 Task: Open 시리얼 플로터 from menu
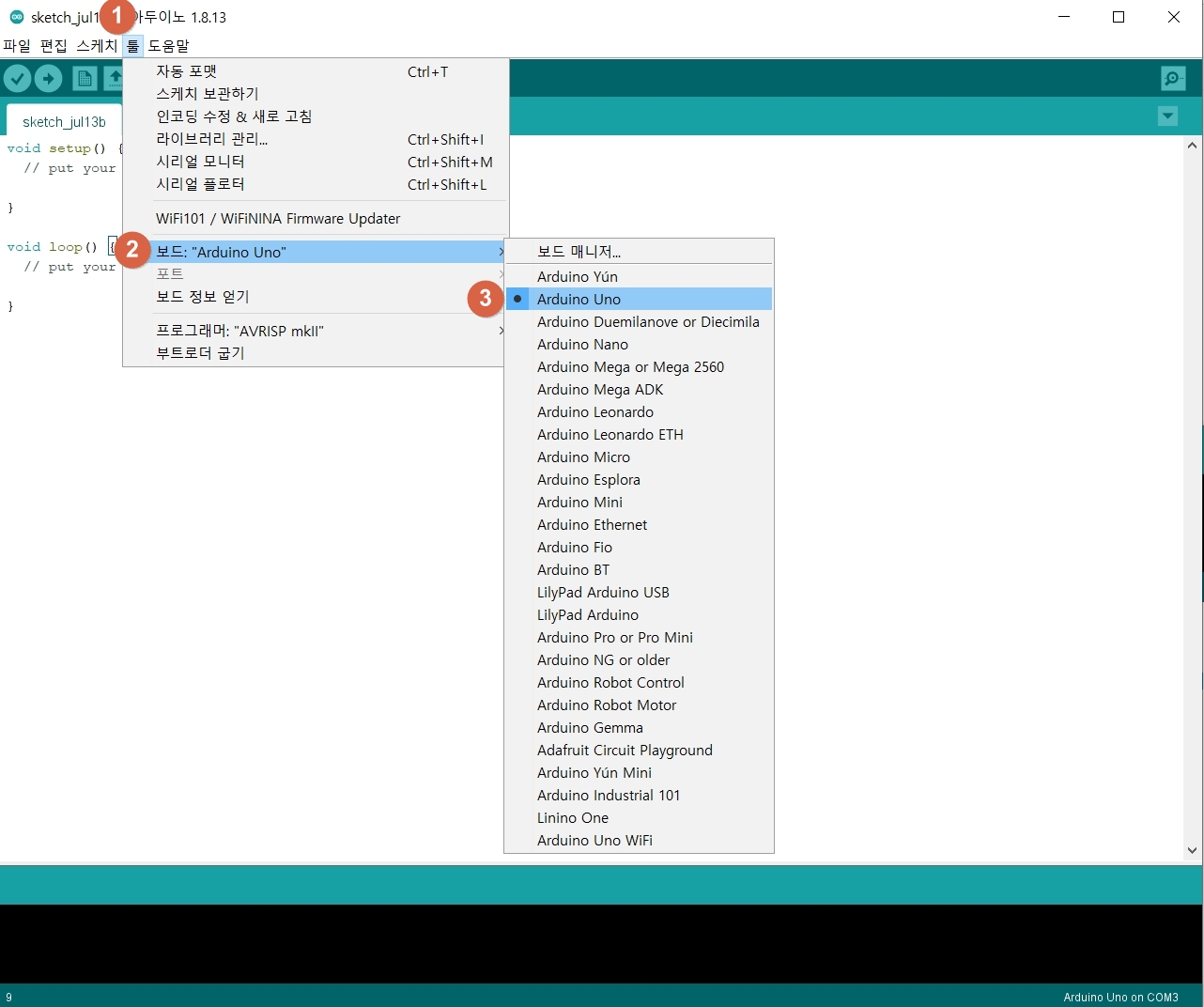pyautogui.click(x=316, y=184)
